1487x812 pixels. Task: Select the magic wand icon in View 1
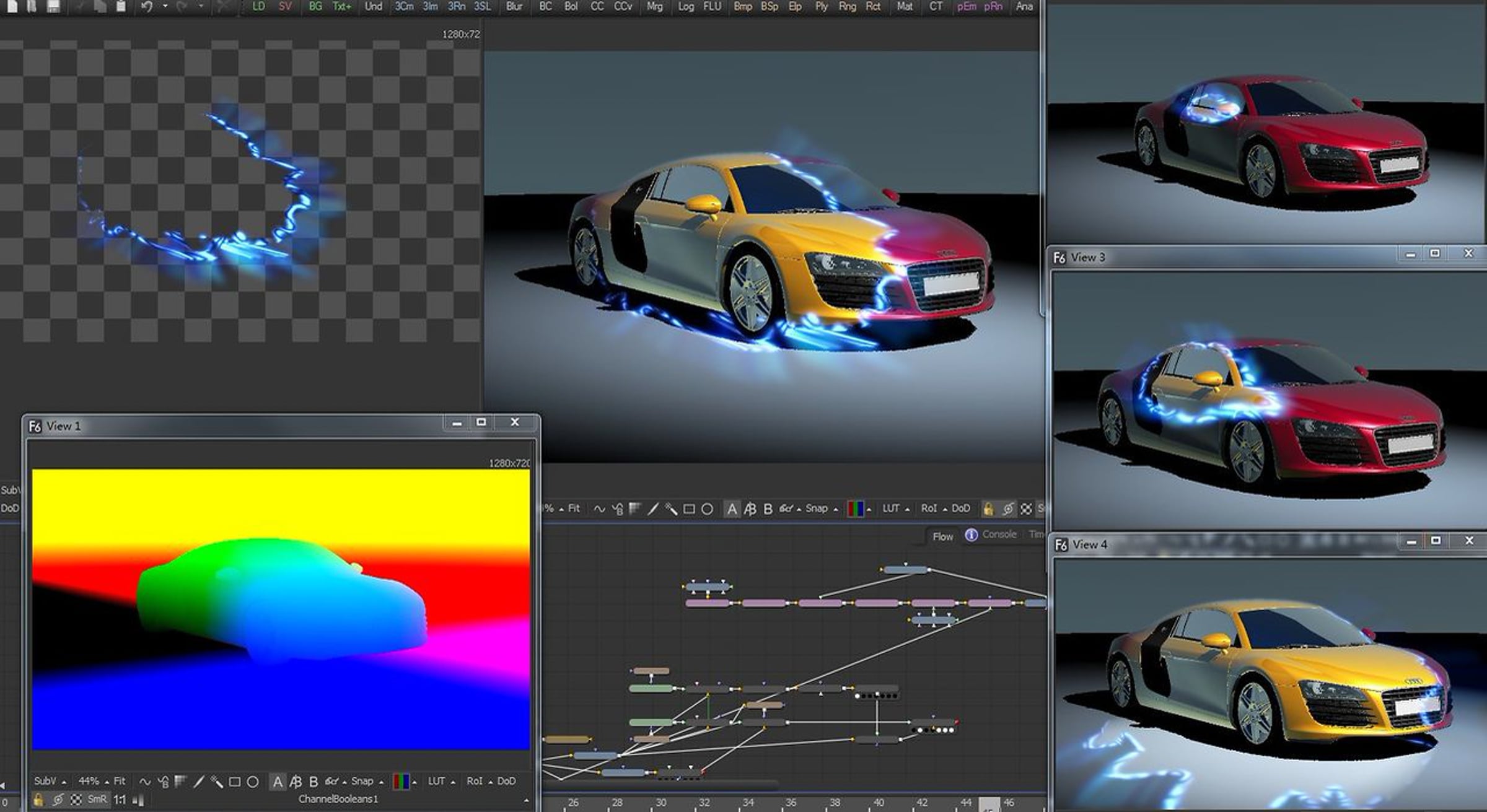point(217,782)
